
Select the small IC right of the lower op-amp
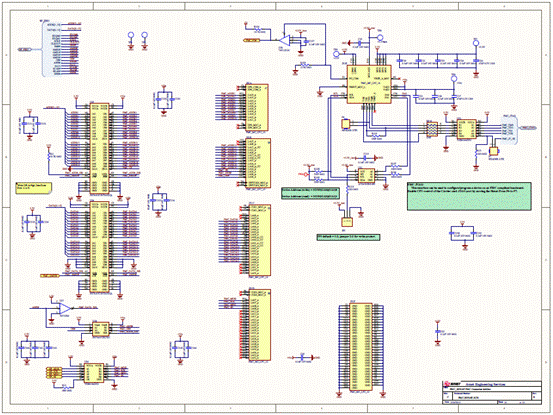(x=101, y=328)
